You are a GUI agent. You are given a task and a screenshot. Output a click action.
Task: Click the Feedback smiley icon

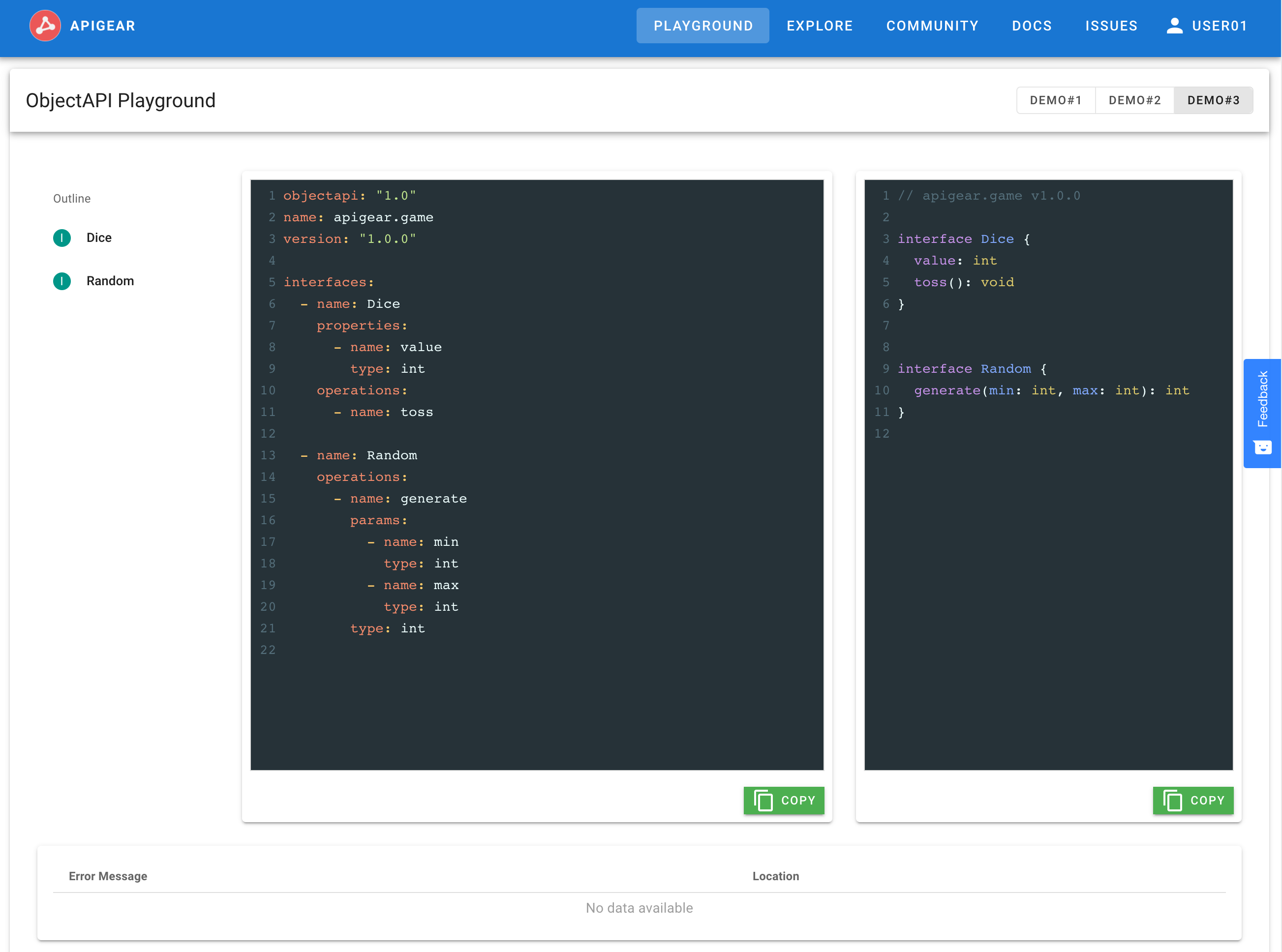[1262, 447]
